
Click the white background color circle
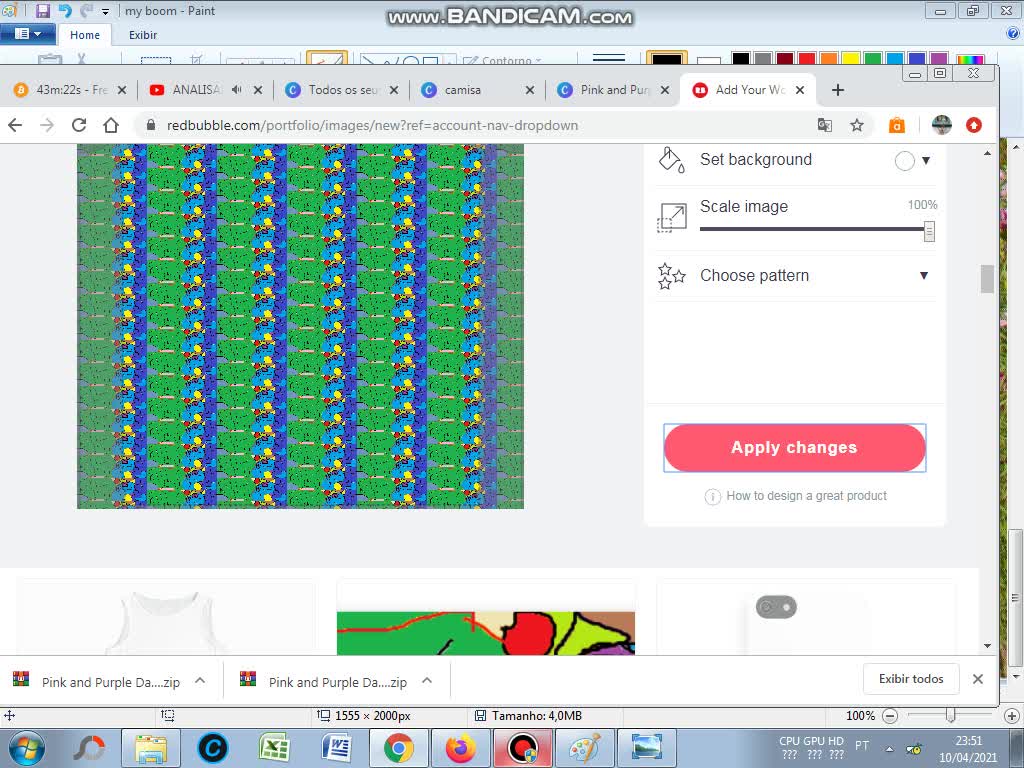tap(904, 161)
